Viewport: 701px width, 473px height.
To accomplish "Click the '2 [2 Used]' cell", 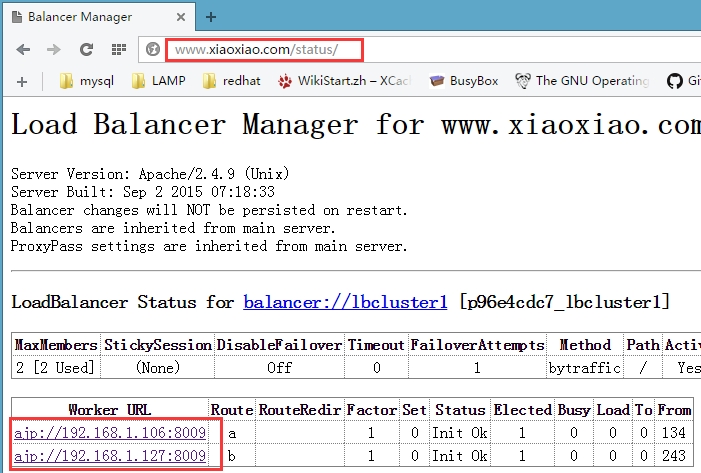I will (x=55, y=367).
